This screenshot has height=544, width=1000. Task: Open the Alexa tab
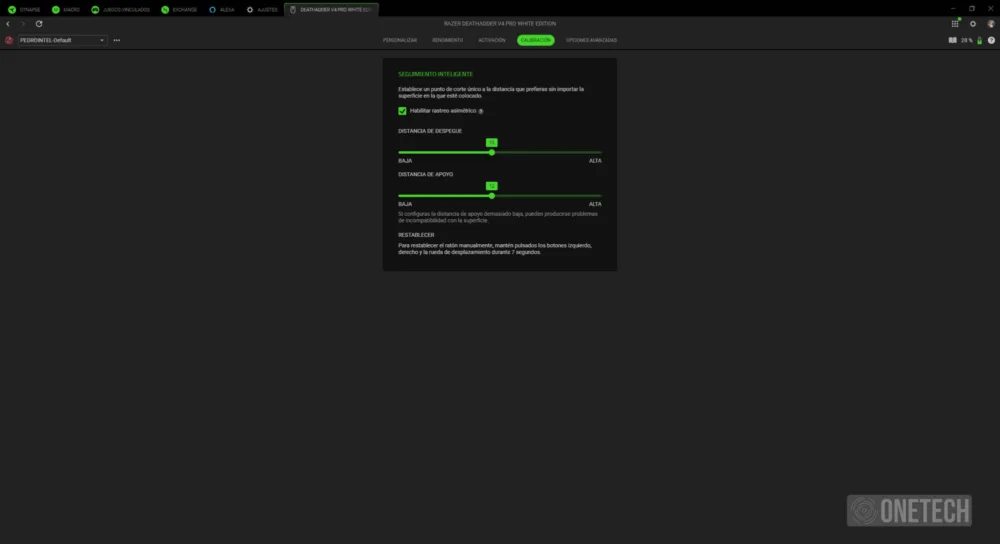[x=222, y=10]
